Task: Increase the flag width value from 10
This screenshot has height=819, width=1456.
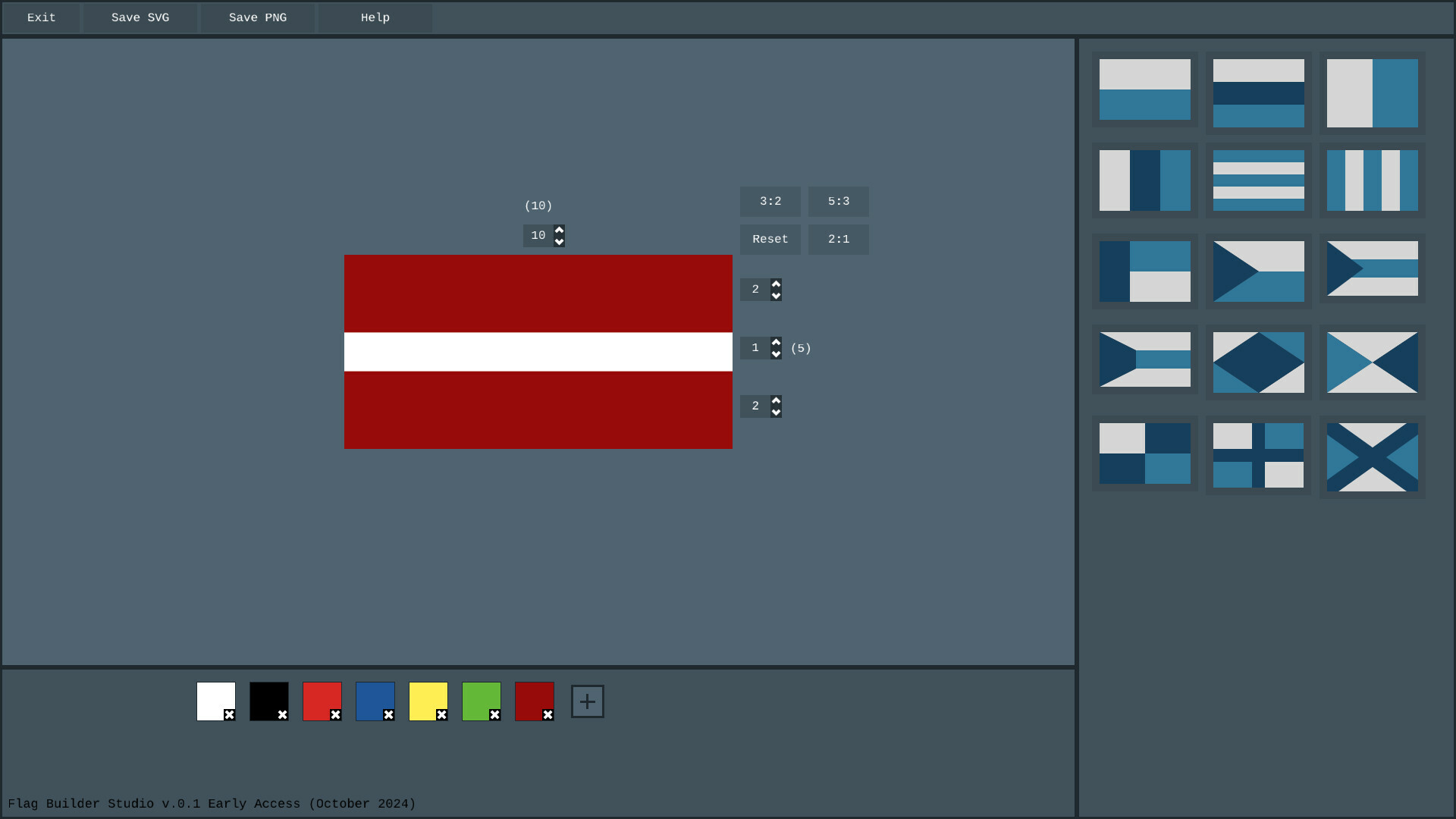Action: tap(559, 229)
